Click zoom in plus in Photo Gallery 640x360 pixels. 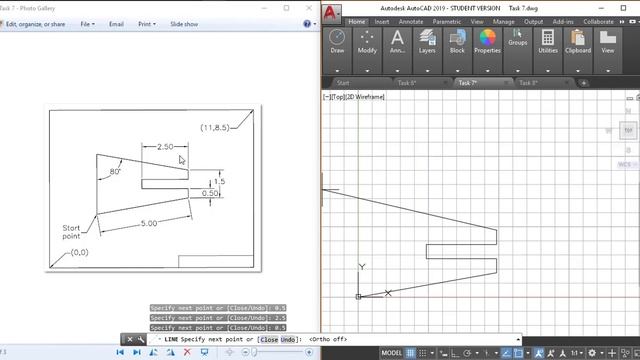(x=309, y=352)
